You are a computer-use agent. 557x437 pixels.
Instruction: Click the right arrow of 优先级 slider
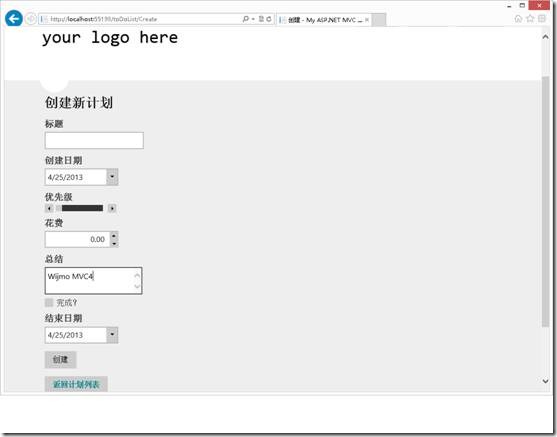pos(112,208)
